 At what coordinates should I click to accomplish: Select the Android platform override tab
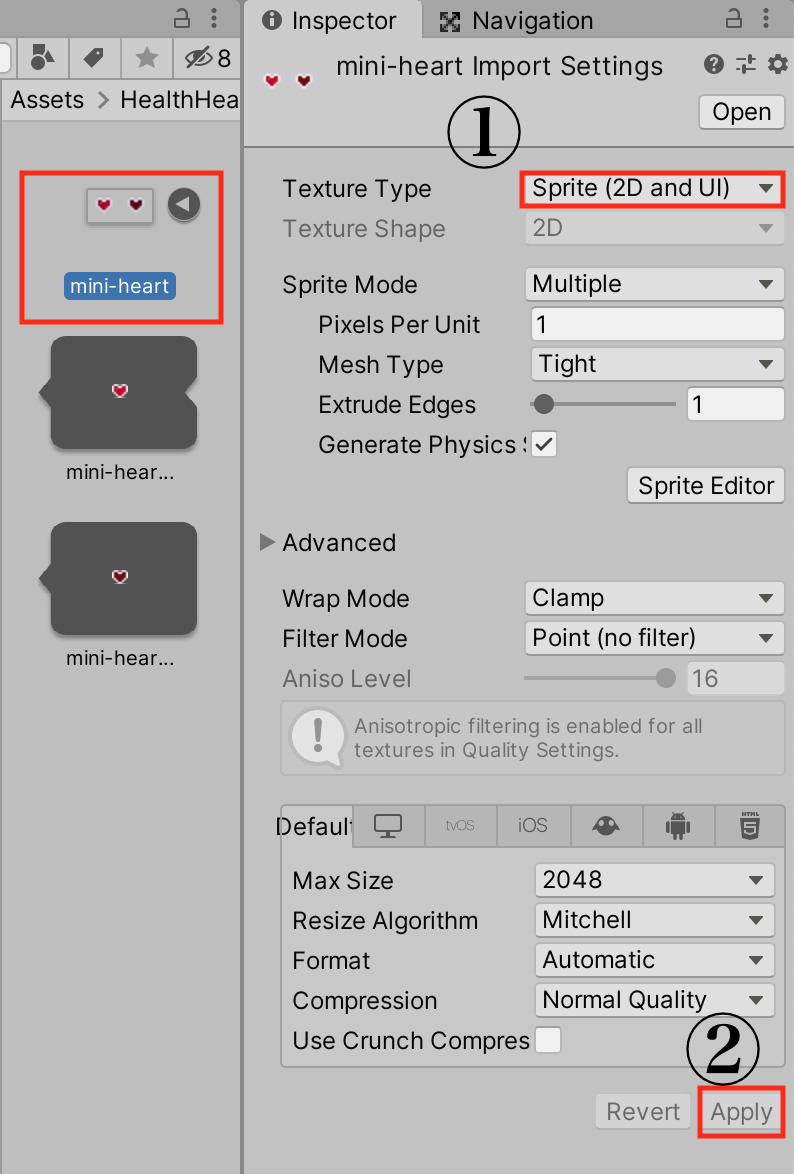678,827
